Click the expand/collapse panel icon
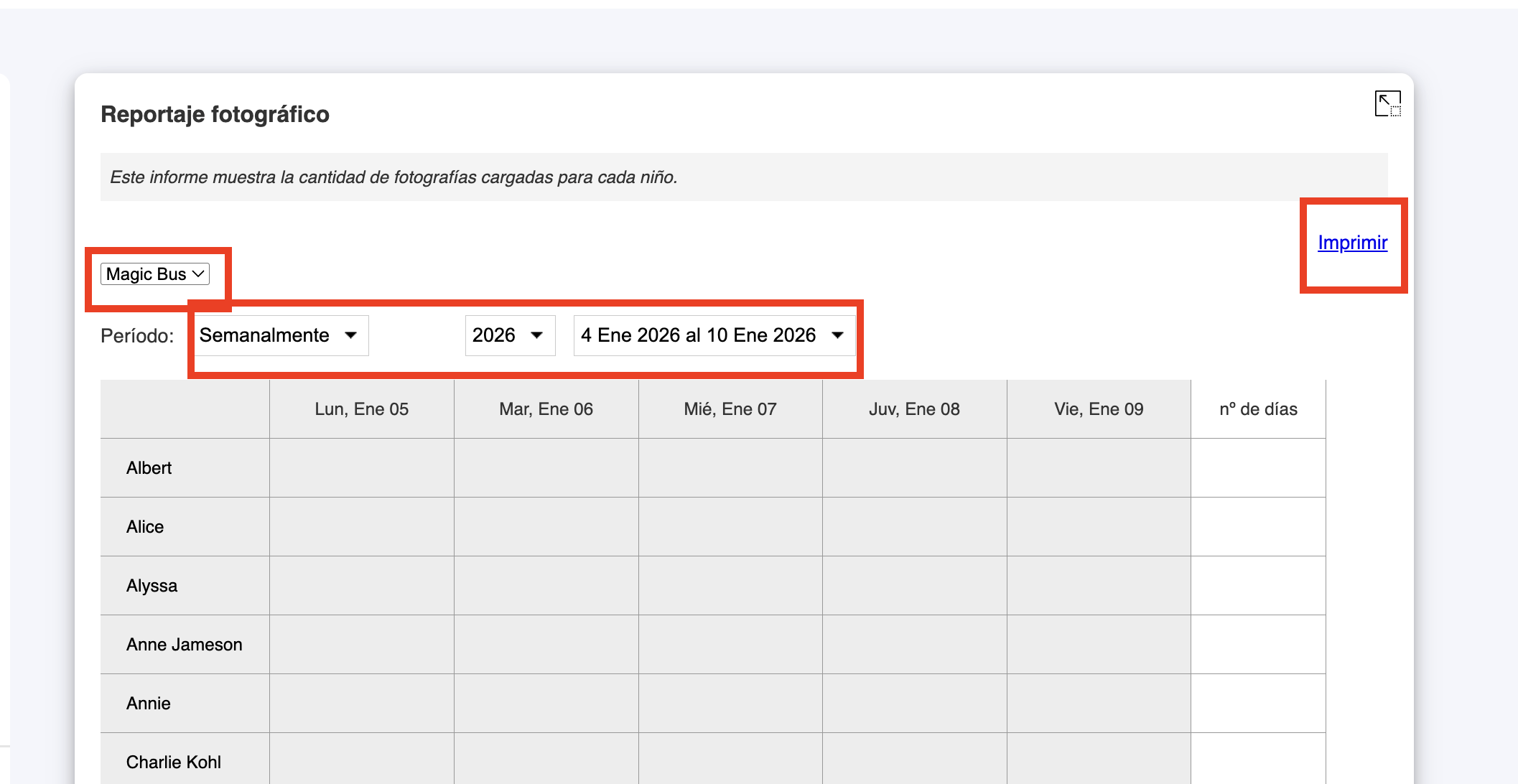The image size is (1518, 784). [x=1387, y=104]
